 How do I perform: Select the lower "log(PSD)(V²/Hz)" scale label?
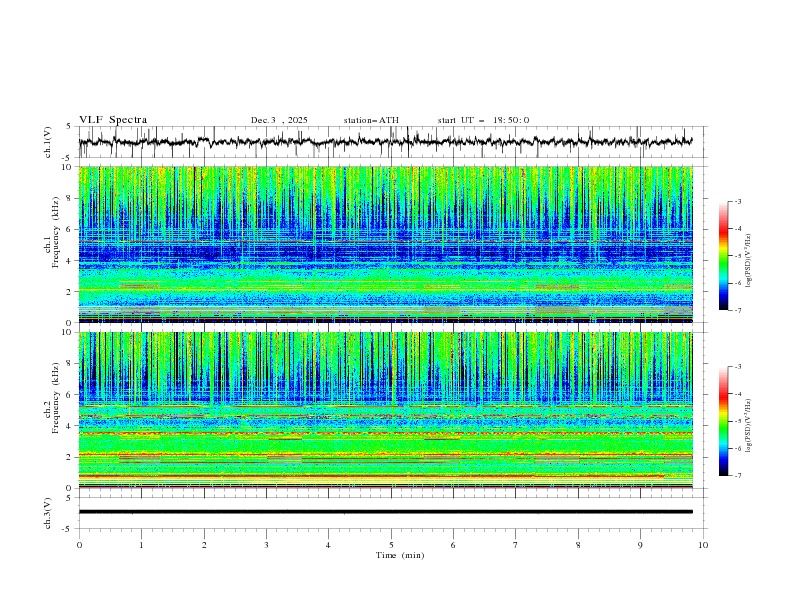(749, 426)
